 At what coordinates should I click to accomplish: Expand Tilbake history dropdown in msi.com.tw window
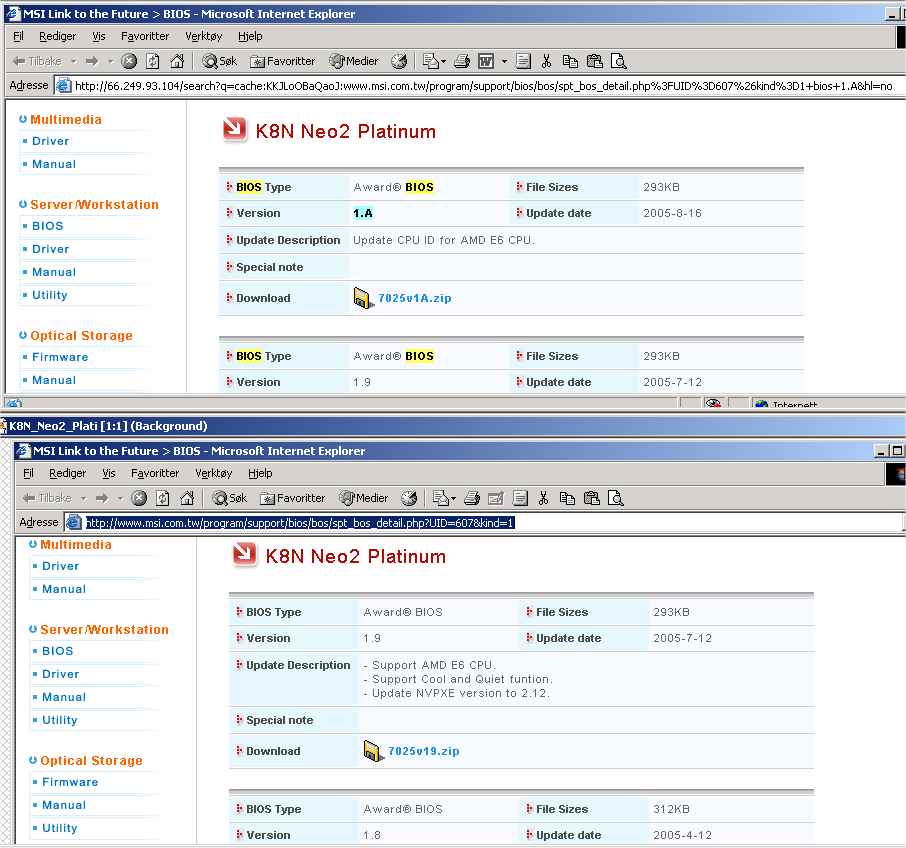[84, 498]
